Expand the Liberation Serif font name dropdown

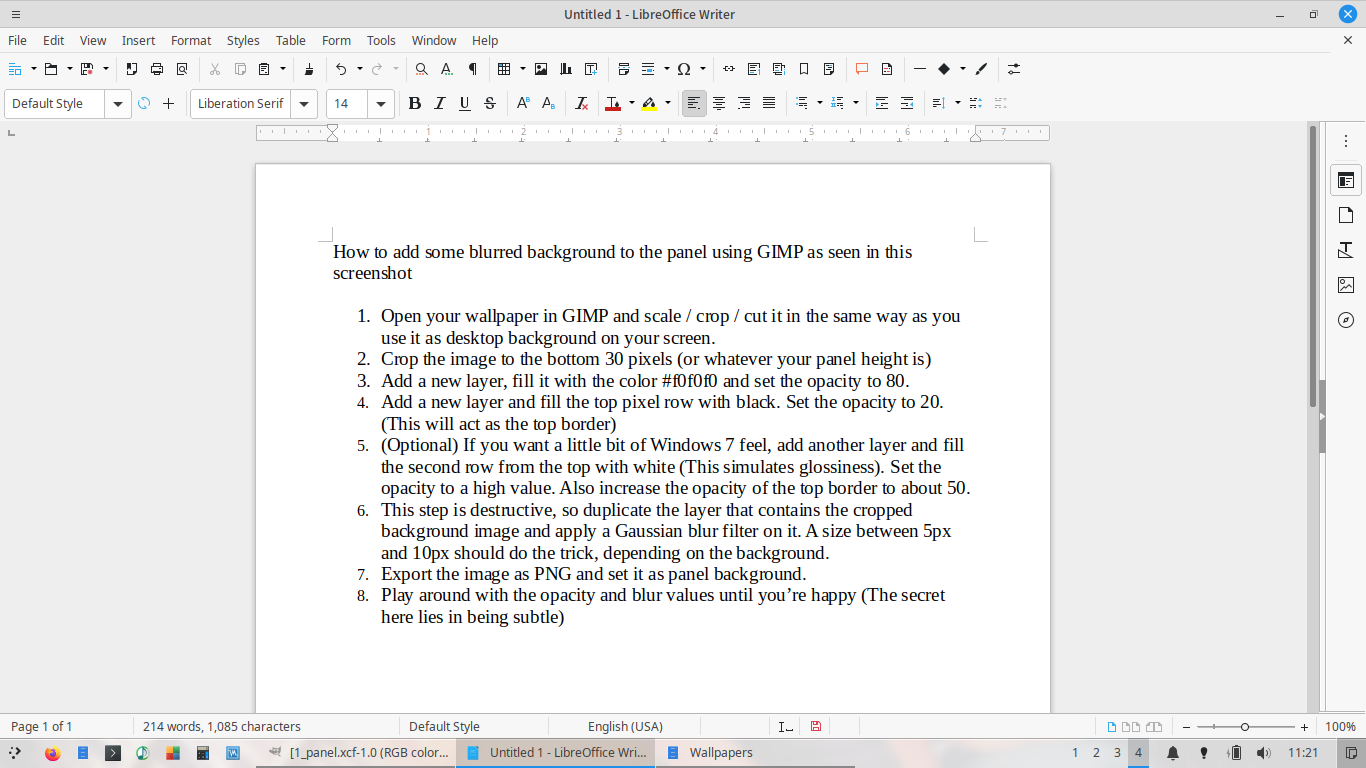click(x=305, y=104)
